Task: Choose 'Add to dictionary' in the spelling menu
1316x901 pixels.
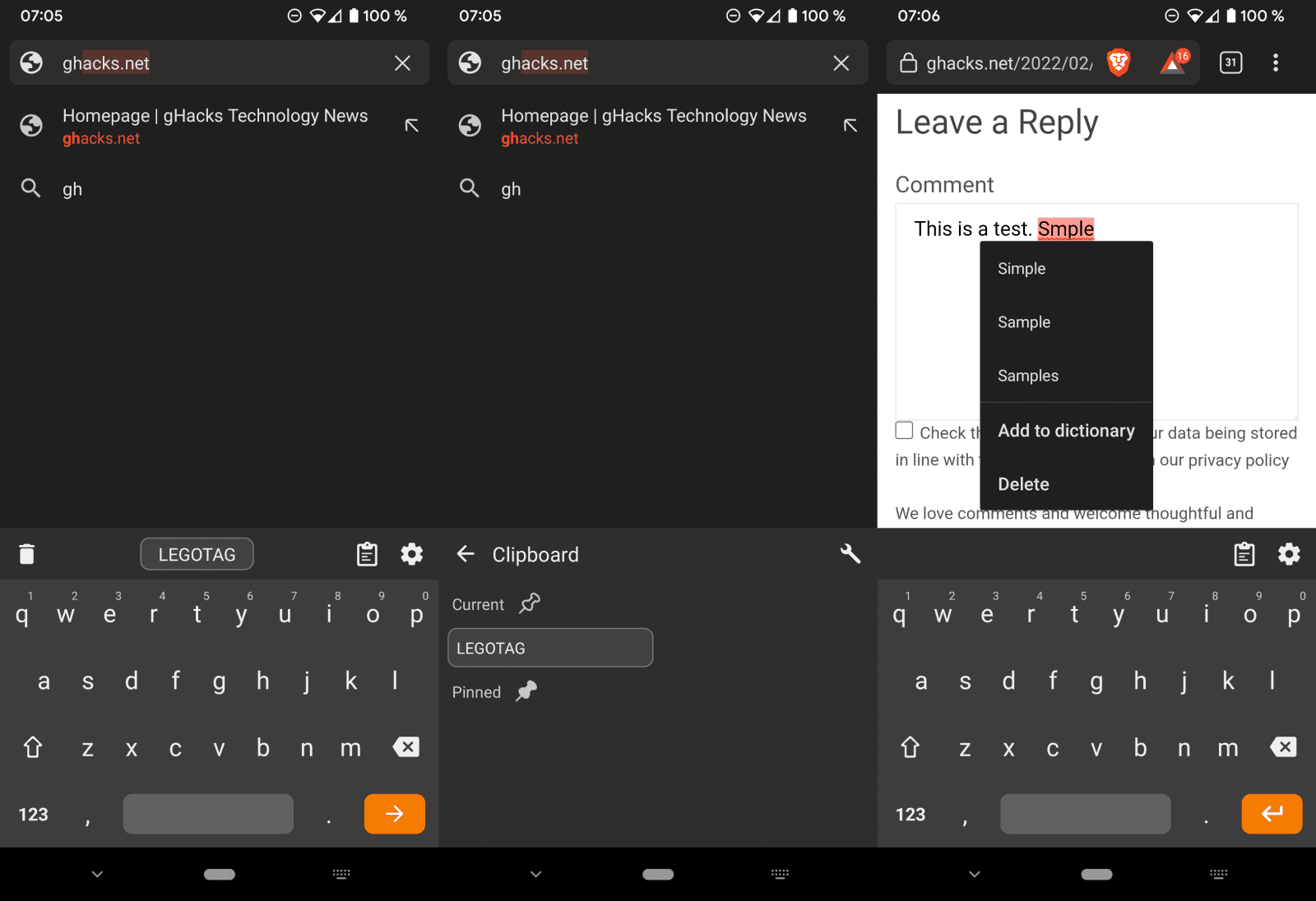Action: (x=1066, y=431)
